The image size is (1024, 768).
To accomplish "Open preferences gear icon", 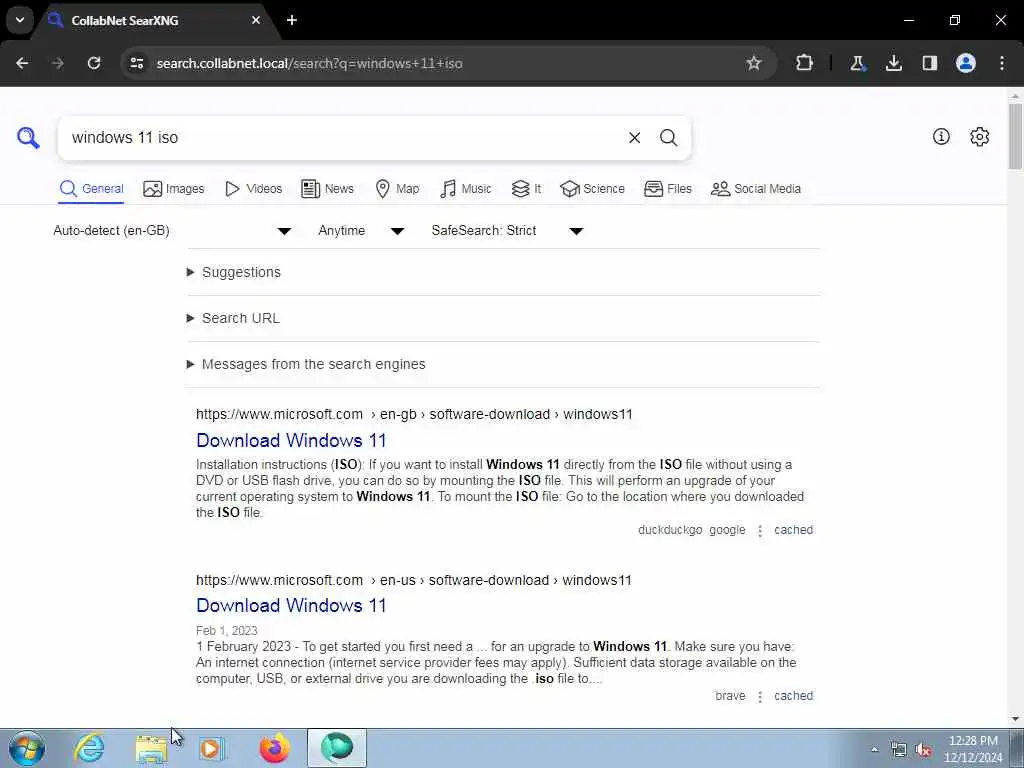I will pyautogui.click(x=979, y=136).
